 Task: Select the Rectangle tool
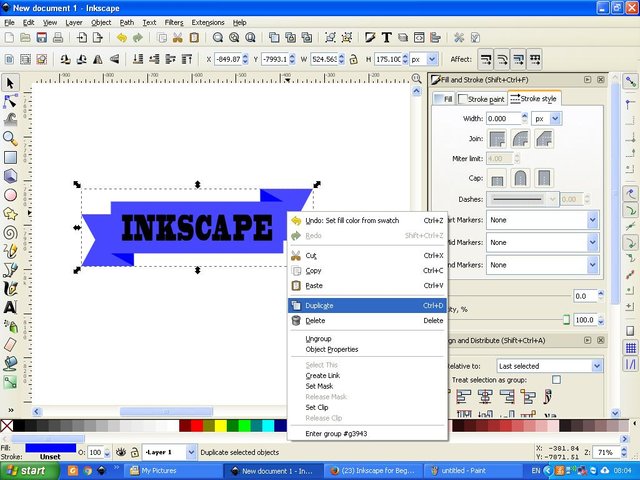(10, 157)
